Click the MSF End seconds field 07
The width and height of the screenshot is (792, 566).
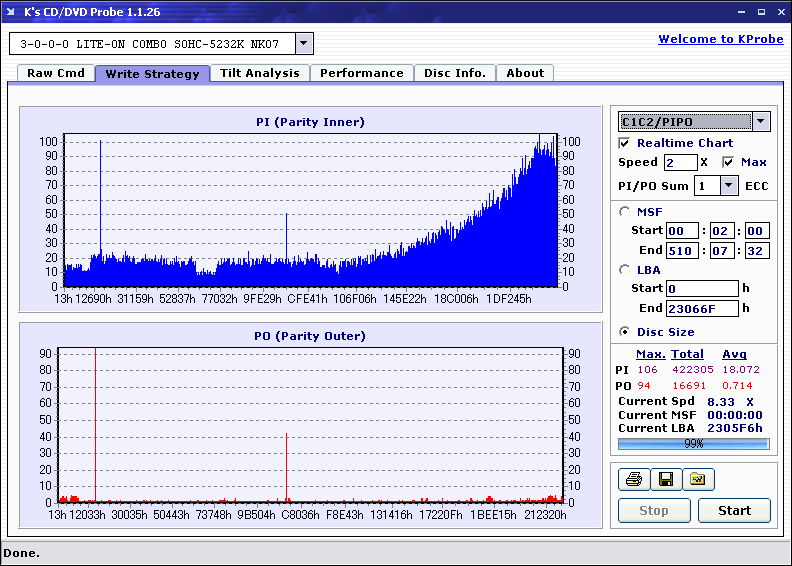(x=722, y=250)
